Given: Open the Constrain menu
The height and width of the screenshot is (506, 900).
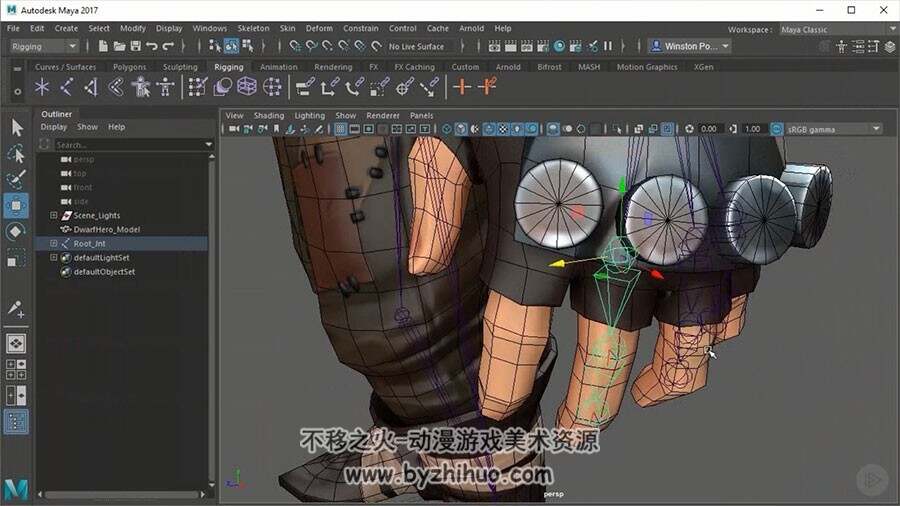Looking at the screenshot, I should (x=360, y=28).
